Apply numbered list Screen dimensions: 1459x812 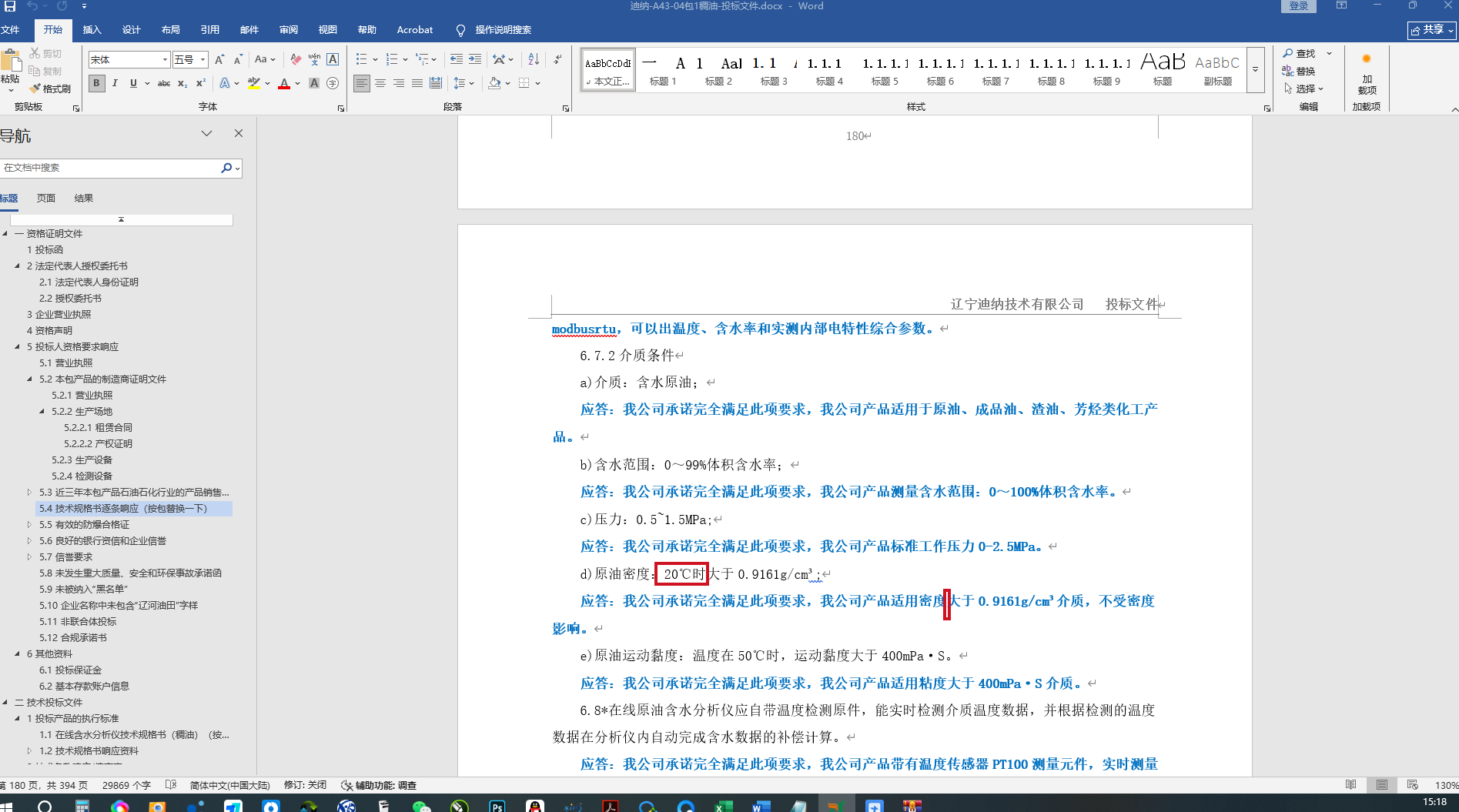(392, 59)
